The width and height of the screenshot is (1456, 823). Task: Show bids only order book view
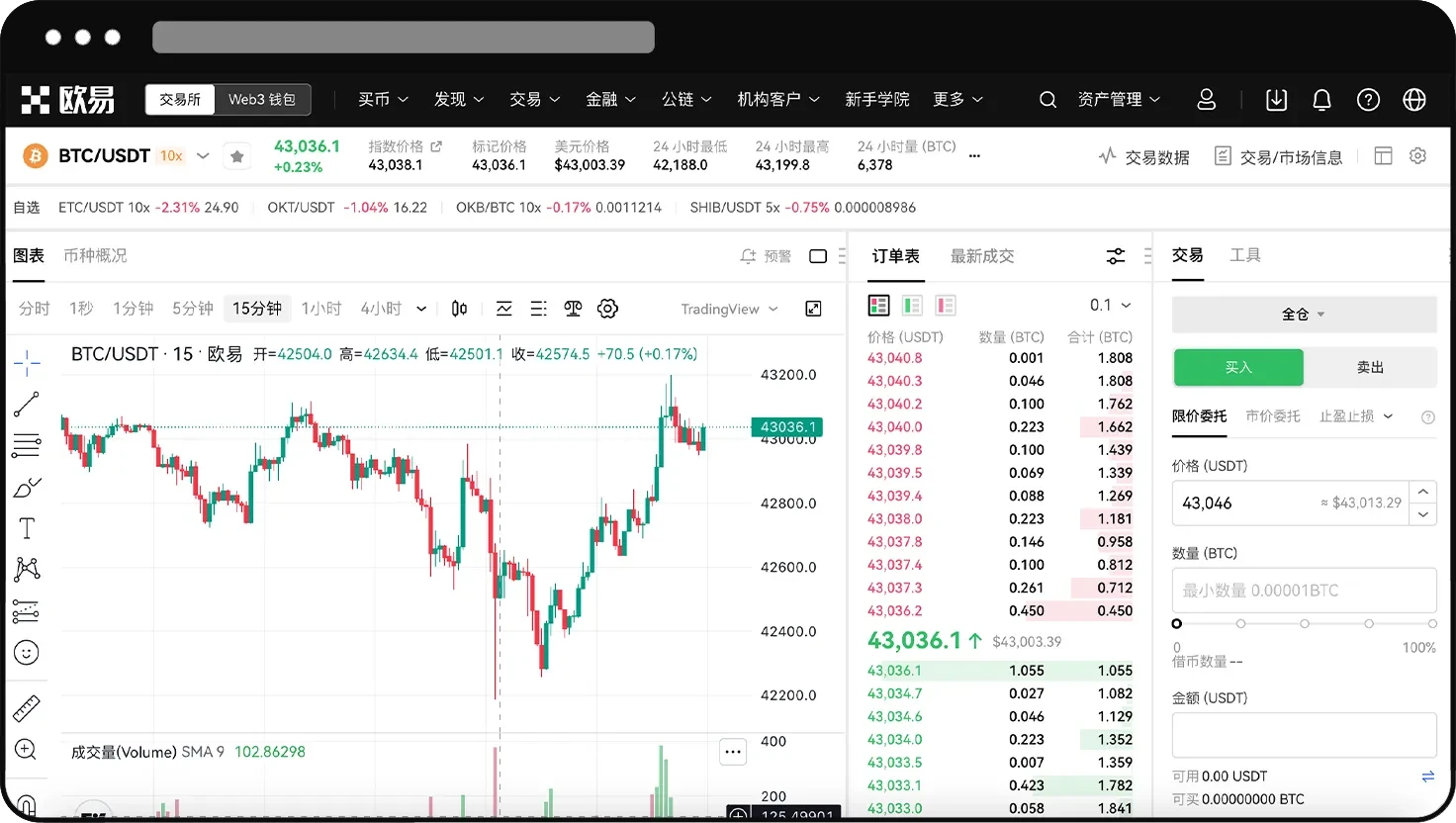(x=912, y=306)
